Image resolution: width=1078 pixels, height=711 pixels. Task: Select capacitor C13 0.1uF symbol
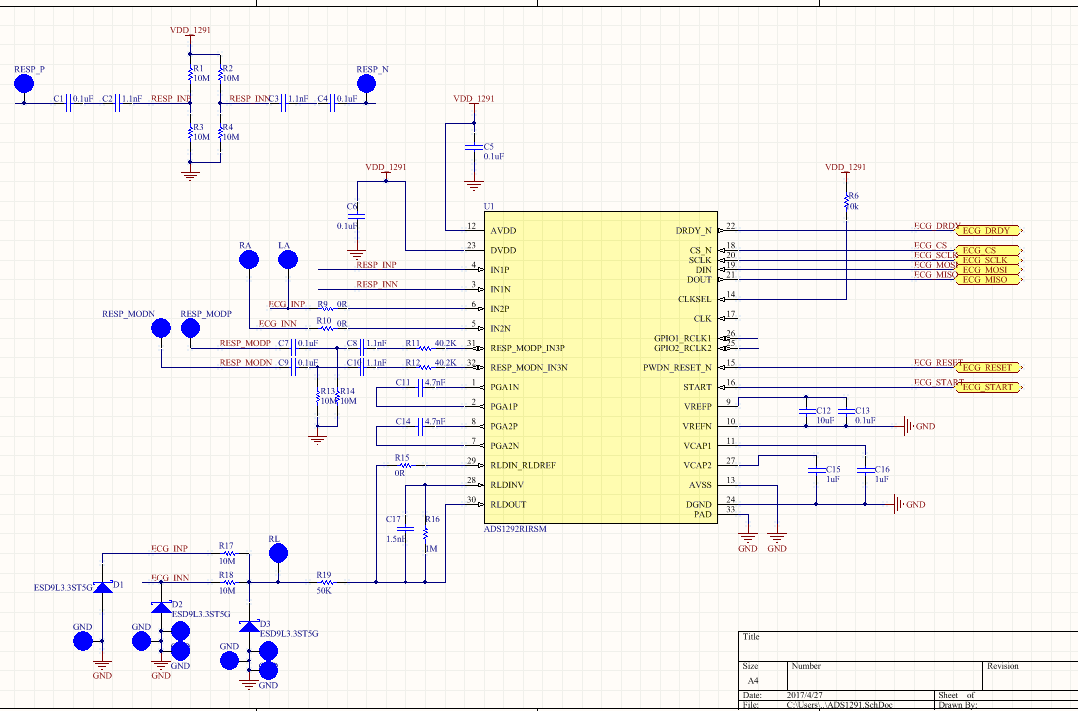[x=846, y=411]
